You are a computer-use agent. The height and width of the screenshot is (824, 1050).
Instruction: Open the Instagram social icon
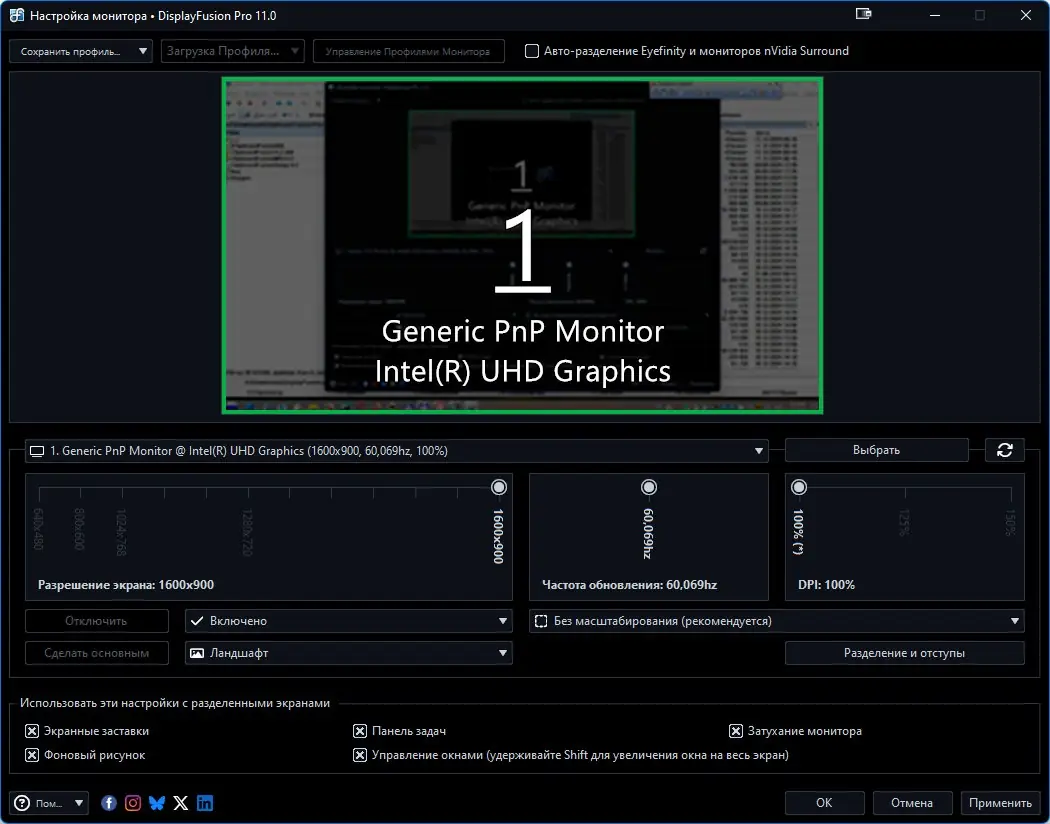coord(133,803)
